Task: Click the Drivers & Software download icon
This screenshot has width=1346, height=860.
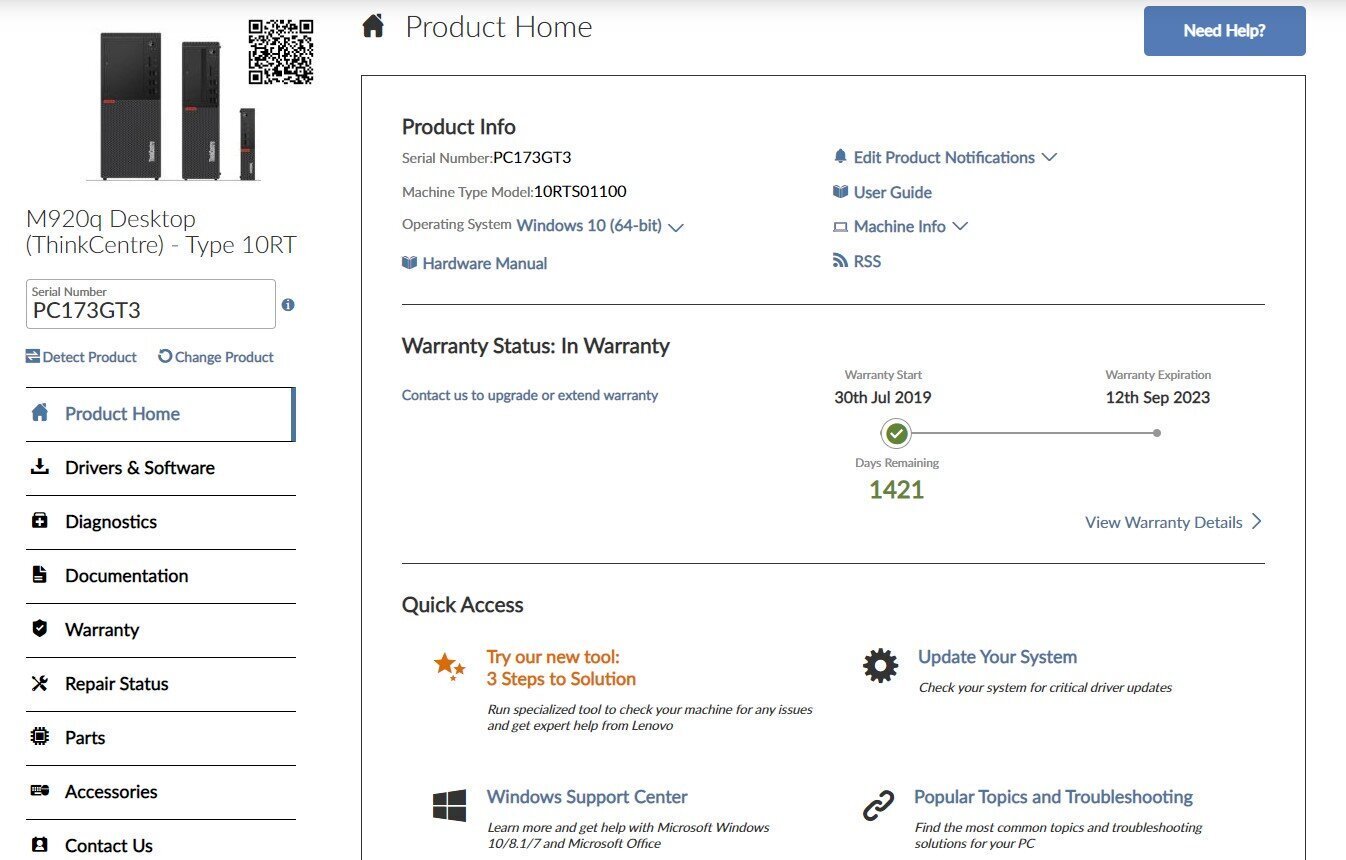Action: point(40,467)
